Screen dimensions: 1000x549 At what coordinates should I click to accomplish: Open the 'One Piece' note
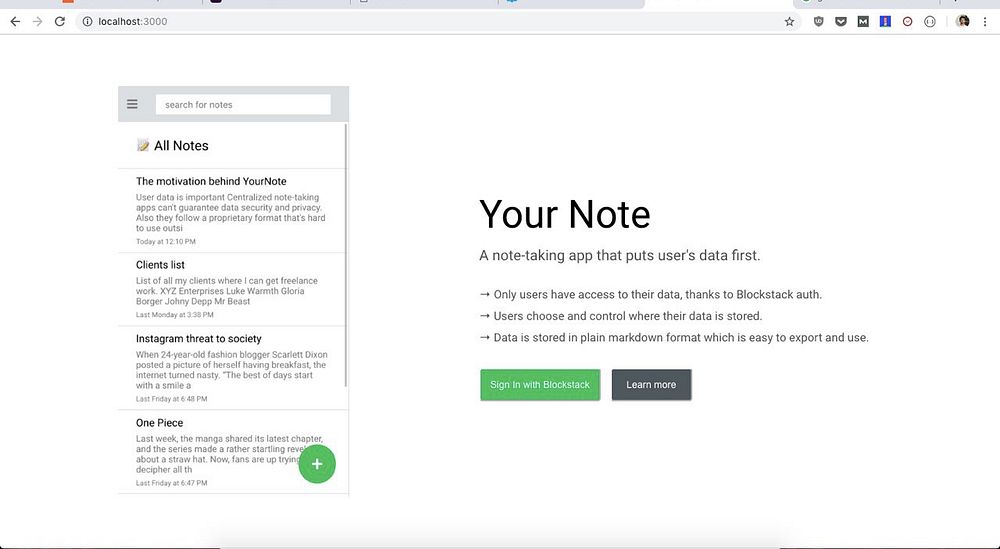point(232,452)
